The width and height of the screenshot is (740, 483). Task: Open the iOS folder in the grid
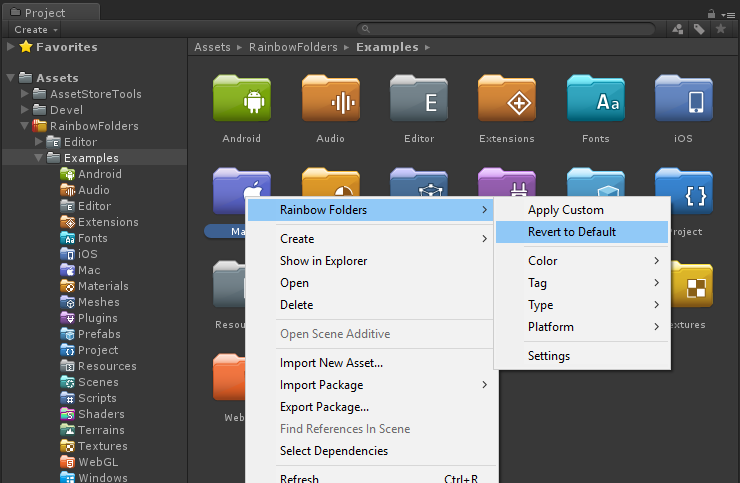(684, 98)
